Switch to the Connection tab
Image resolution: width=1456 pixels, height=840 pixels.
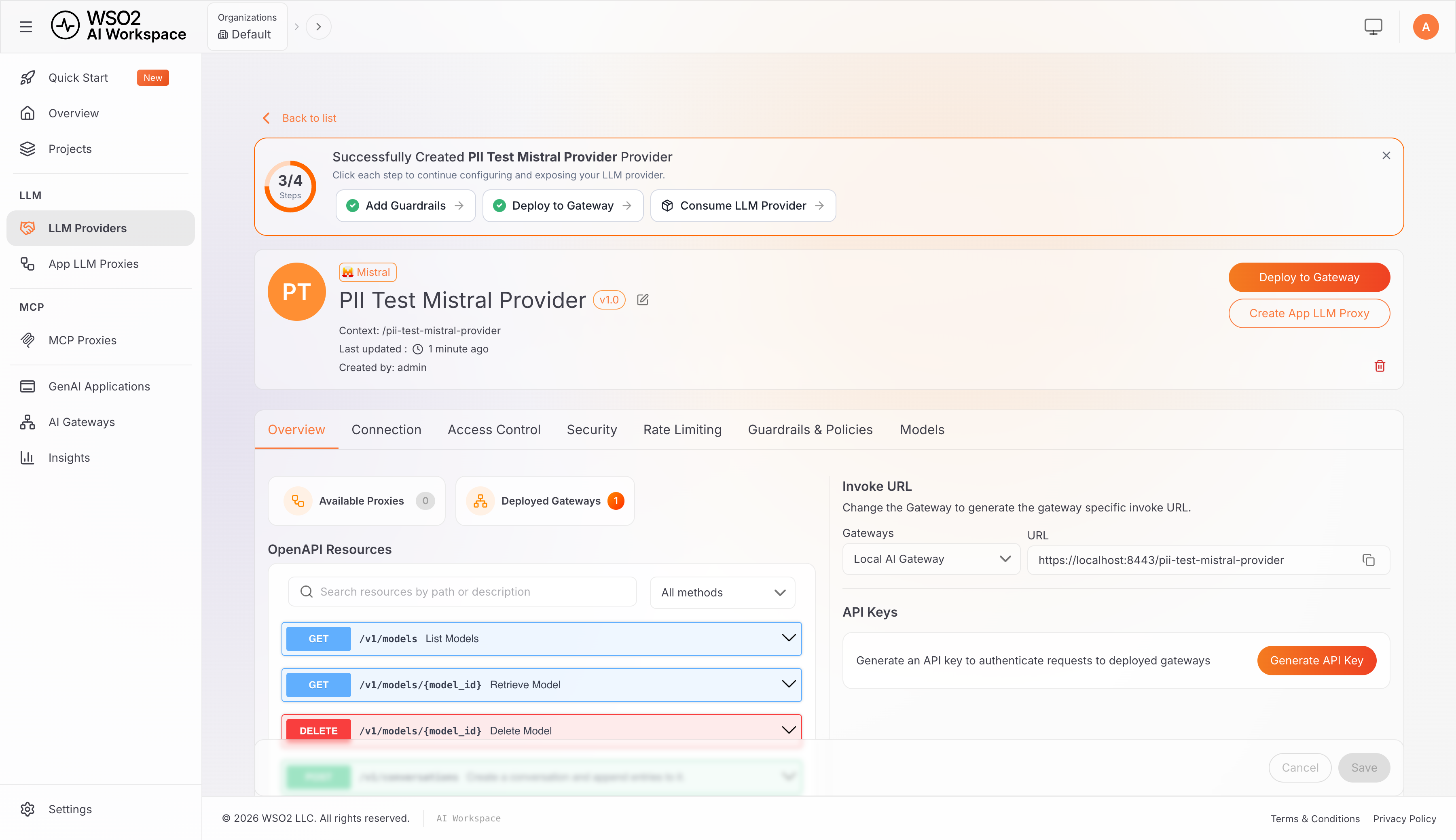386,429
